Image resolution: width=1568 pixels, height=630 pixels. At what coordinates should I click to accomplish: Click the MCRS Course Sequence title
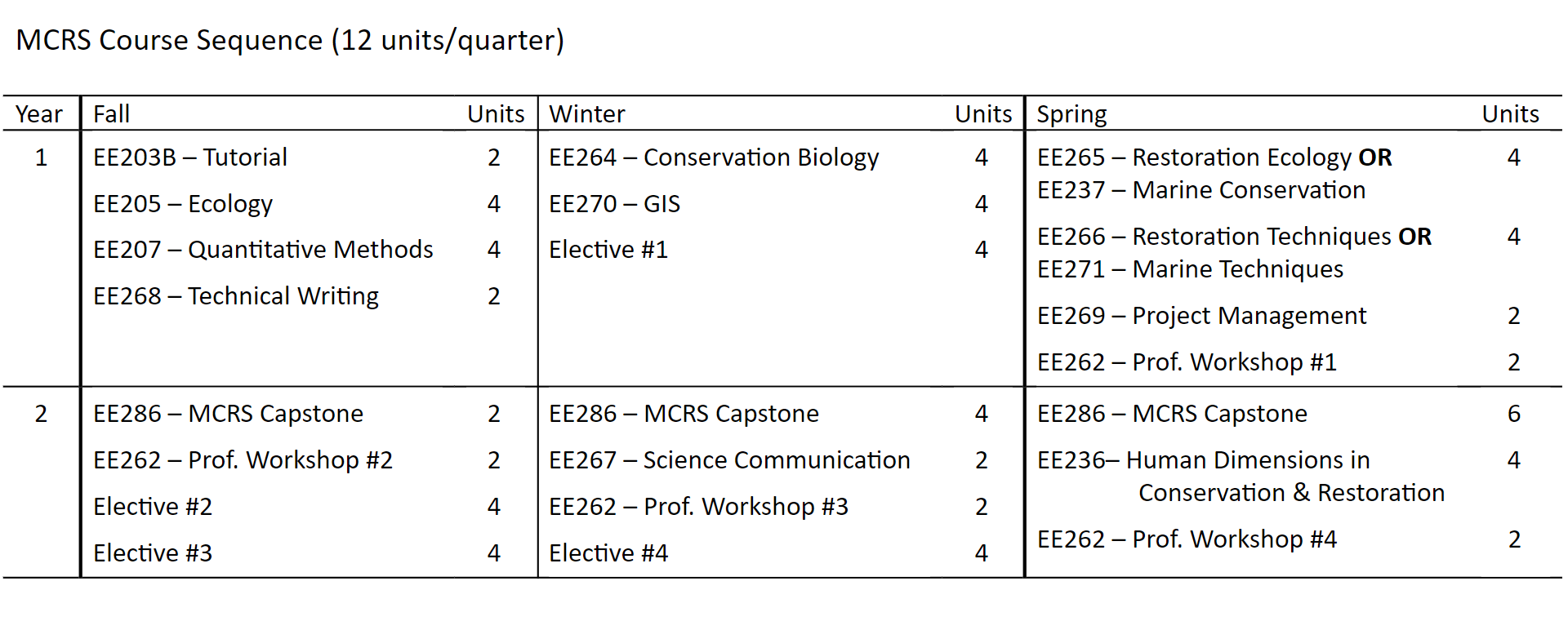coord(290,40)
